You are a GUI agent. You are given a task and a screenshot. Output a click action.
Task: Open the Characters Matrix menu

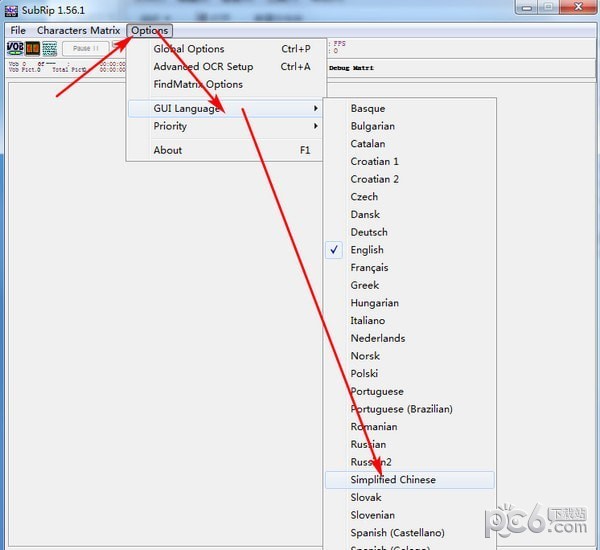78,30
